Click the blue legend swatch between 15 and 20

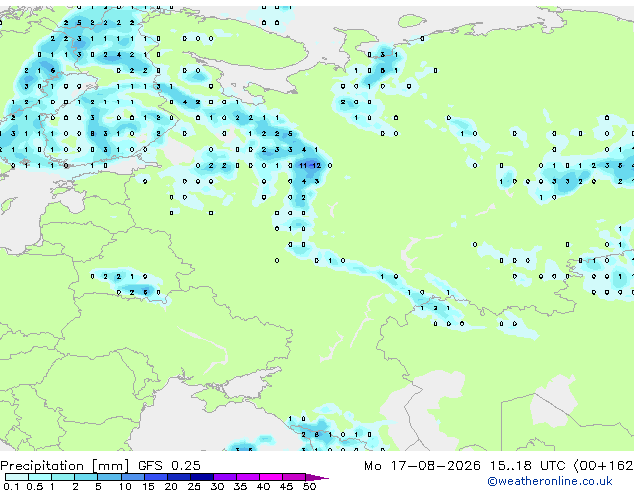(155, 477)
